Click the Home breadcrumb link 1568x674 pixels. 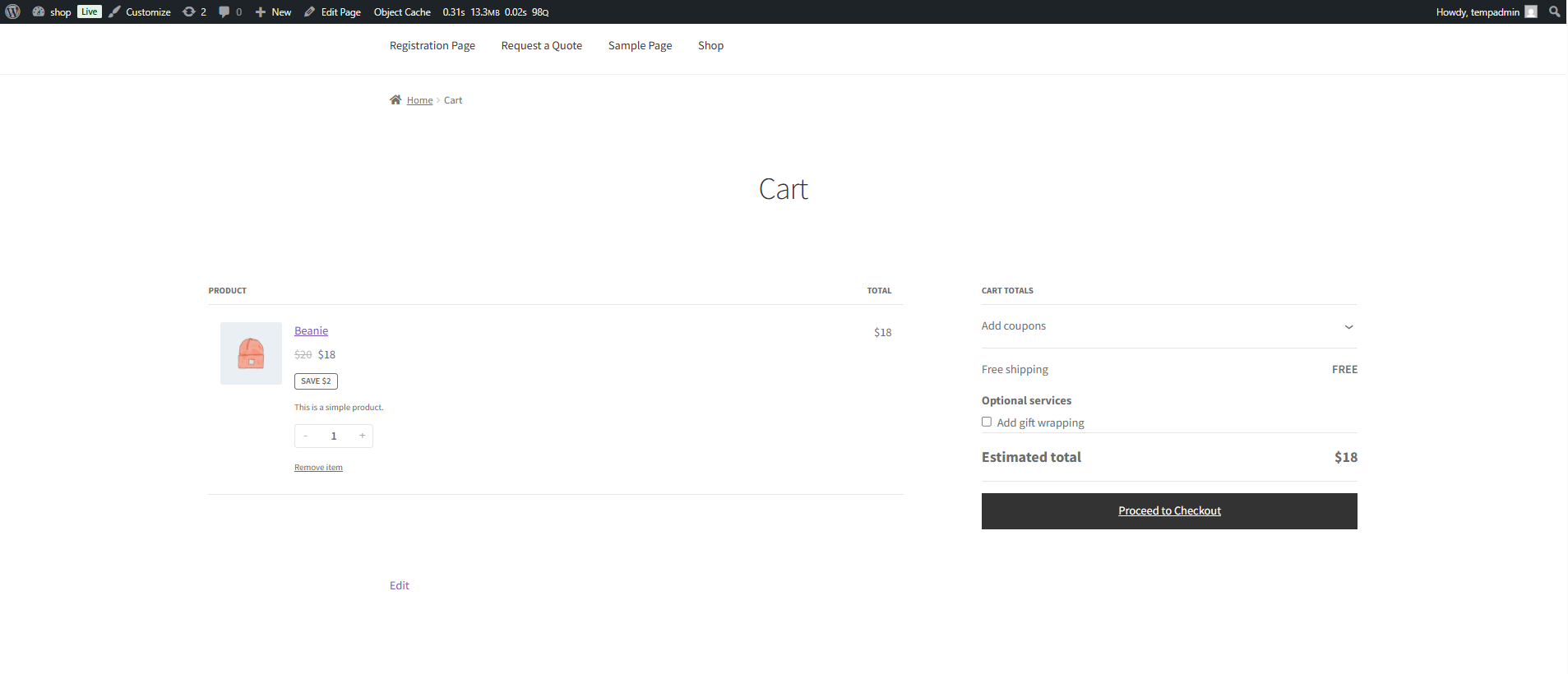(419, 100)
